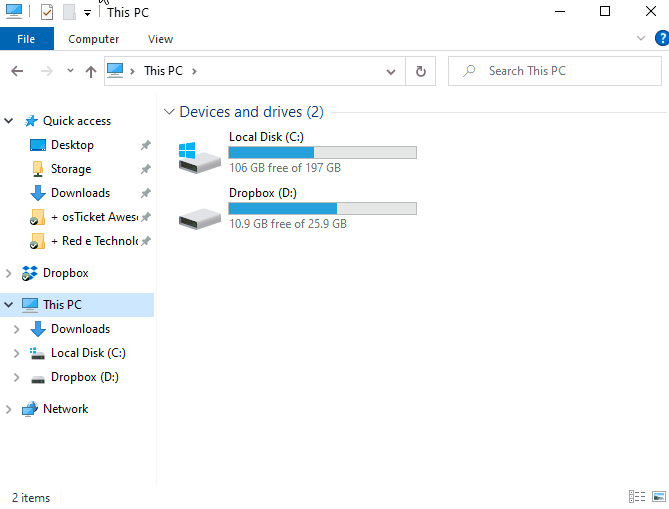Click the This PC title bar system icon

[14, 12]
